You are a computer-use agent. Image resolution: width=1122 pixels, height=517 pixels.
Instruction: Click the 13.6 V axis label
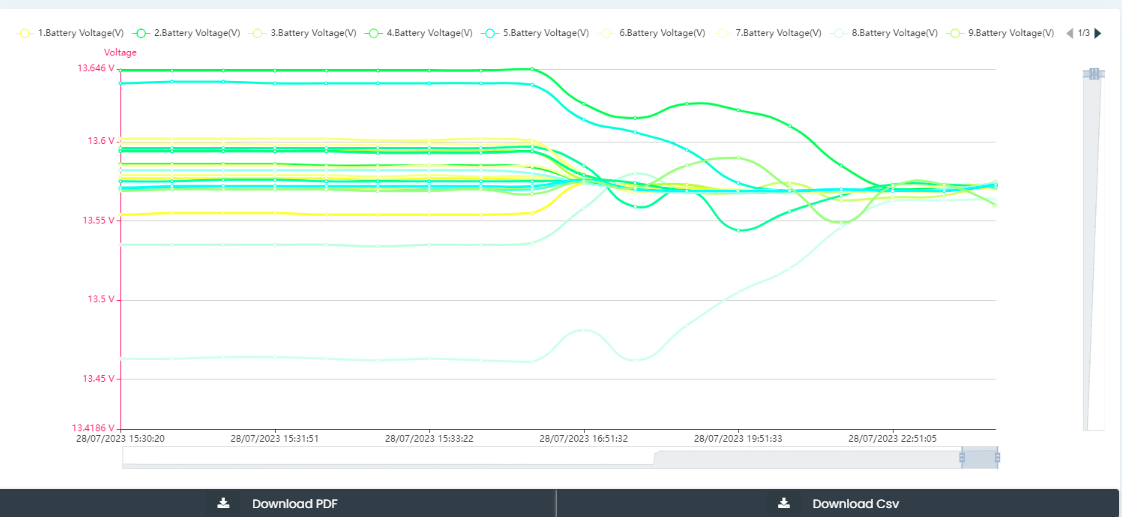101,142
